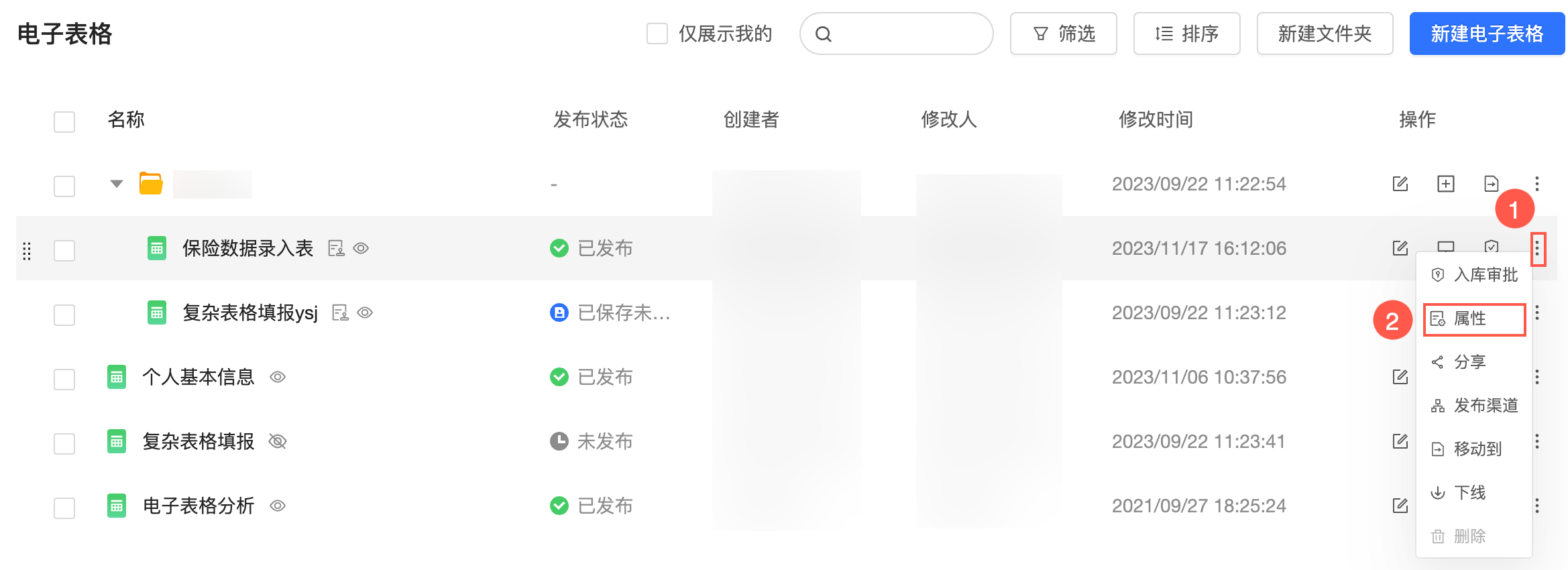The image size is (1568, 570).
Task: Tick the select-all checkbox in header
Action: [64, 121]
